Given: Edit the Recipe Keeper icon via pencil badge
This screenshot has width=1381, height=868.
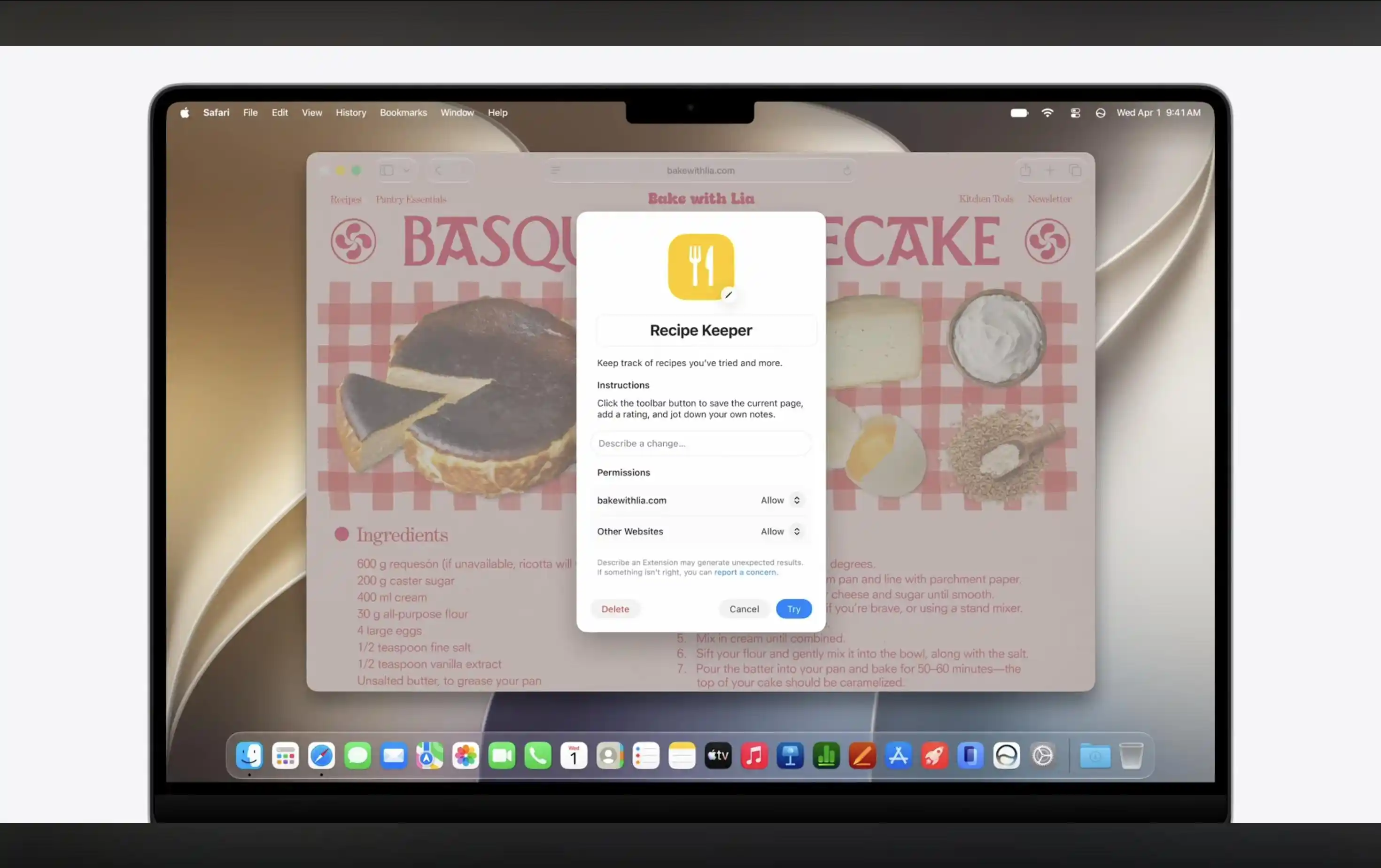Looking at the screenshot, I should [729, 294].
